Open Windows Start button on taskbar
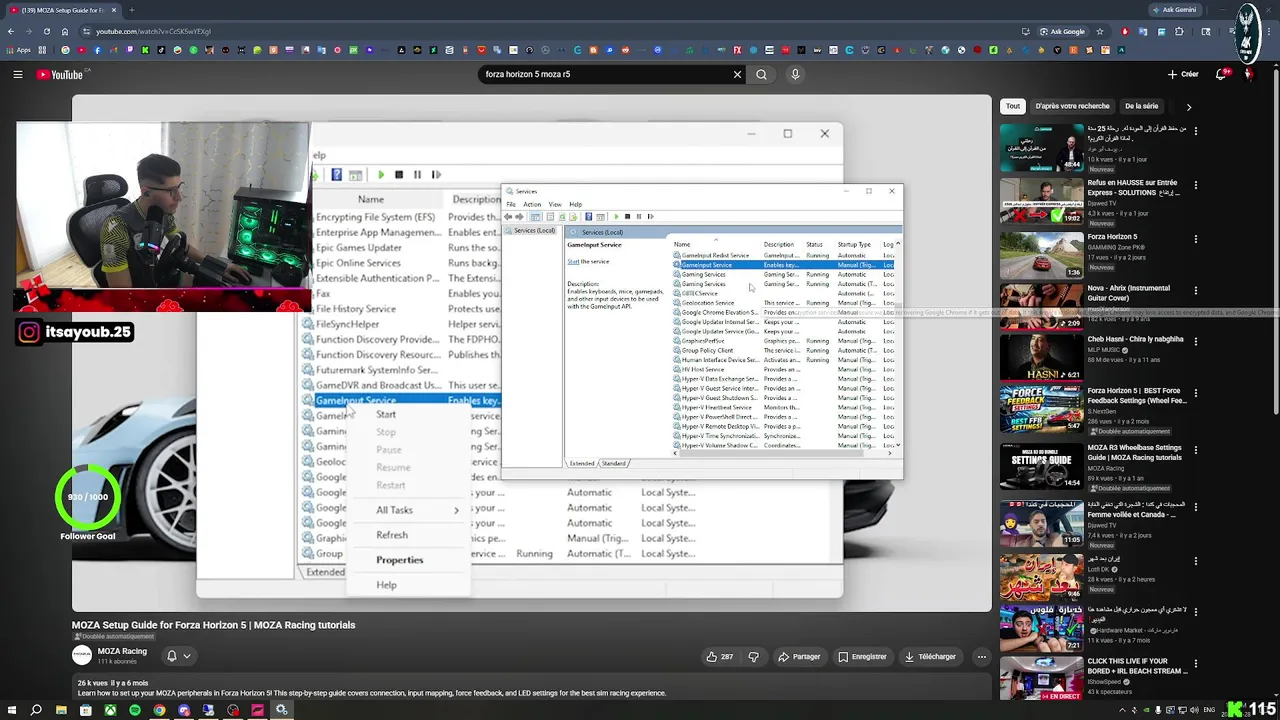This screenshot has height=720, width=1280. (10, 710)
